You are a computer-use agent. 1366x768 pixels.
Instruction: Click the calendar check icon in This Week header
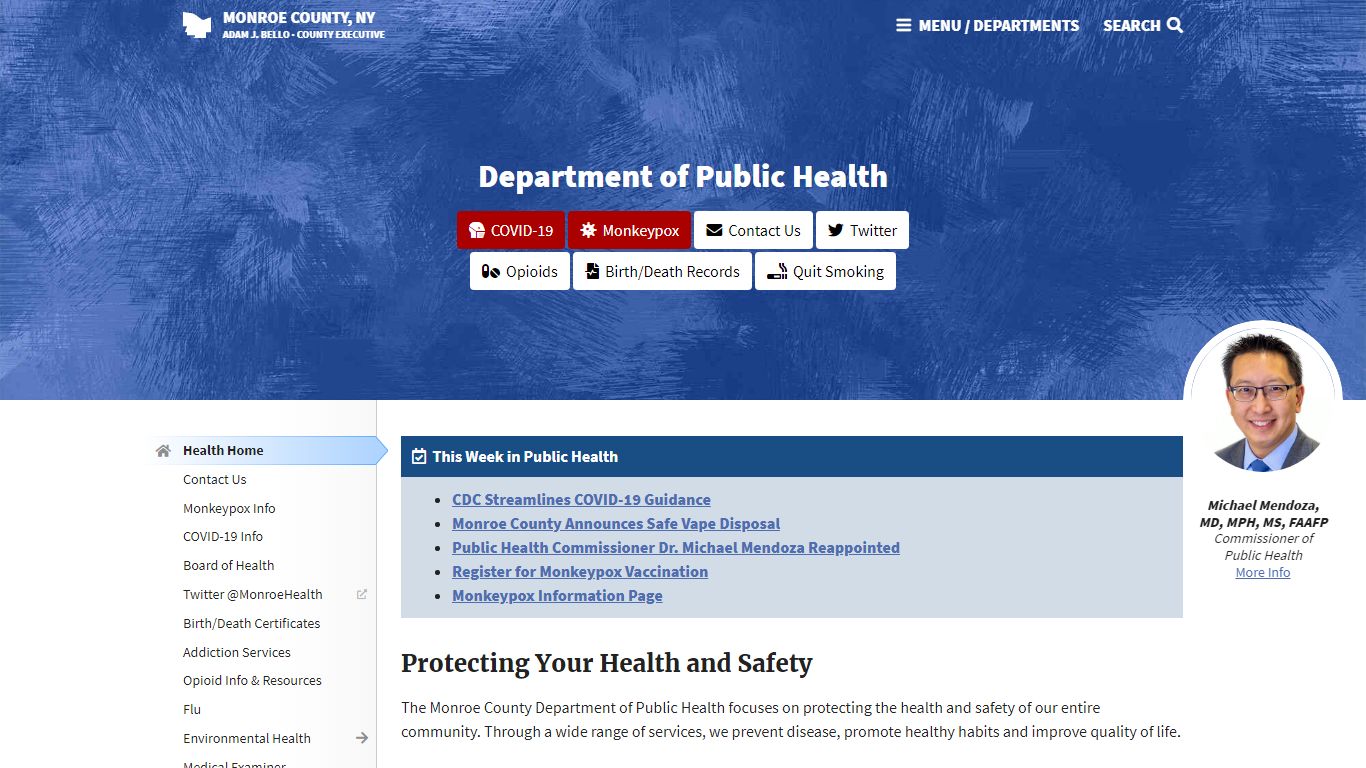point(419,456)
